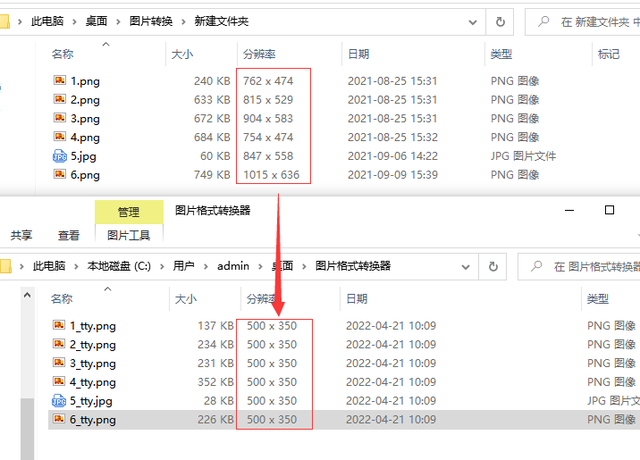Click folder icon in upper address bar

coord(4,21)
